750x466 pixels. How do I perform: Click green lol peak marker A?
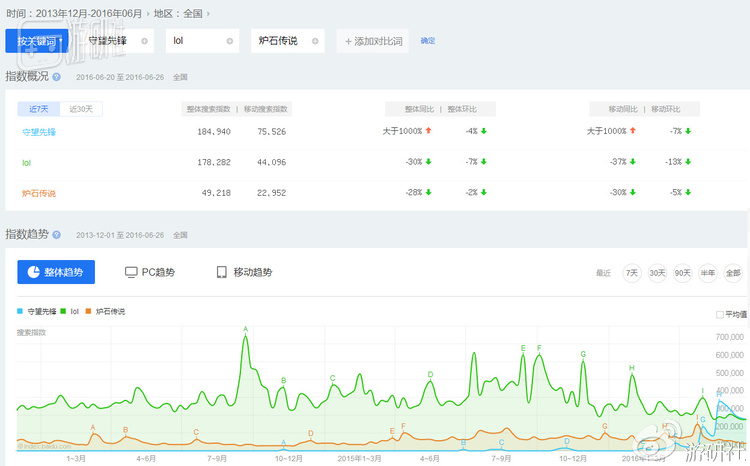245,329
